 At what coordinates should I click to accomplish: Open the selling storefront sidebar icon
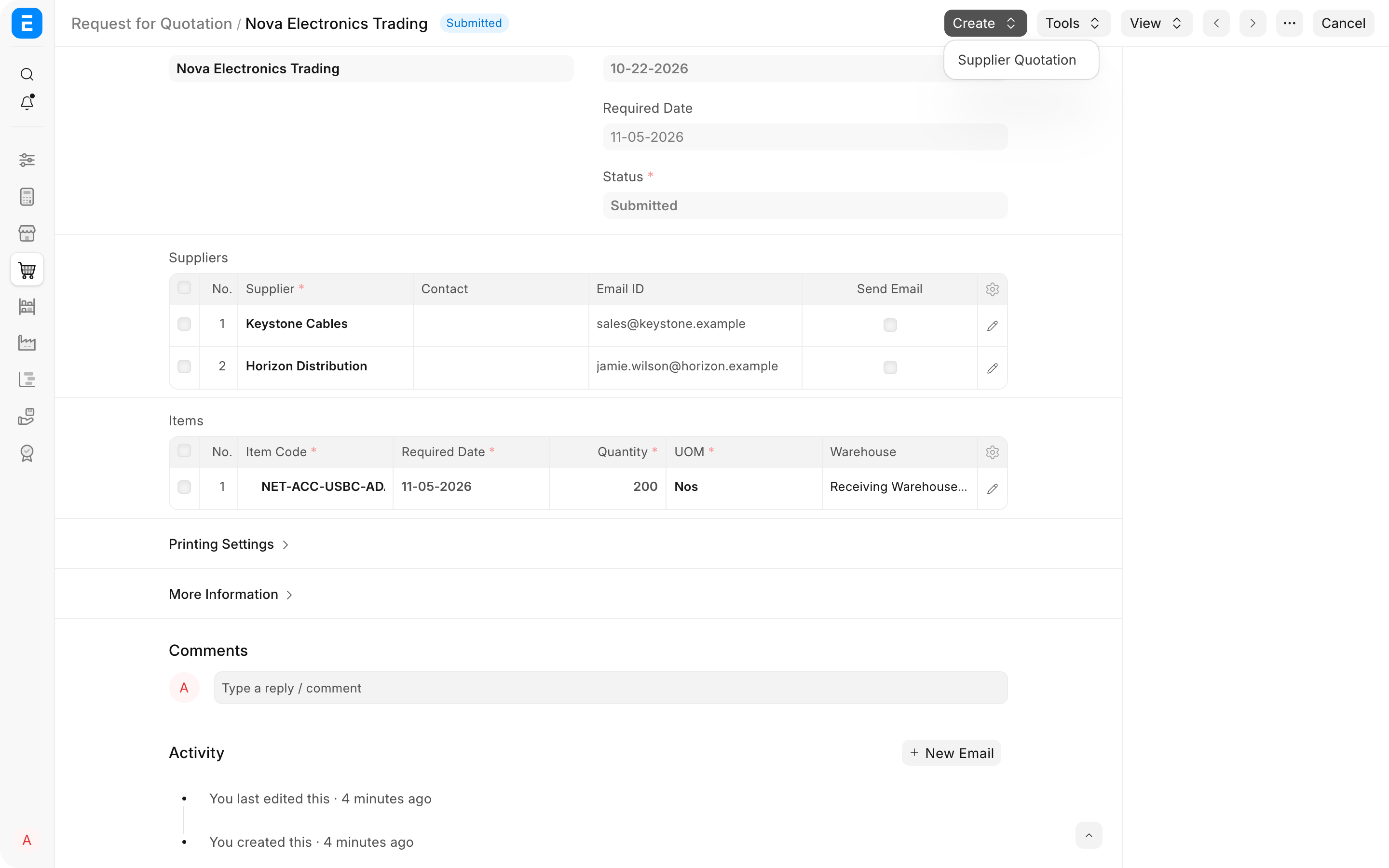click(x=27, y=234)
